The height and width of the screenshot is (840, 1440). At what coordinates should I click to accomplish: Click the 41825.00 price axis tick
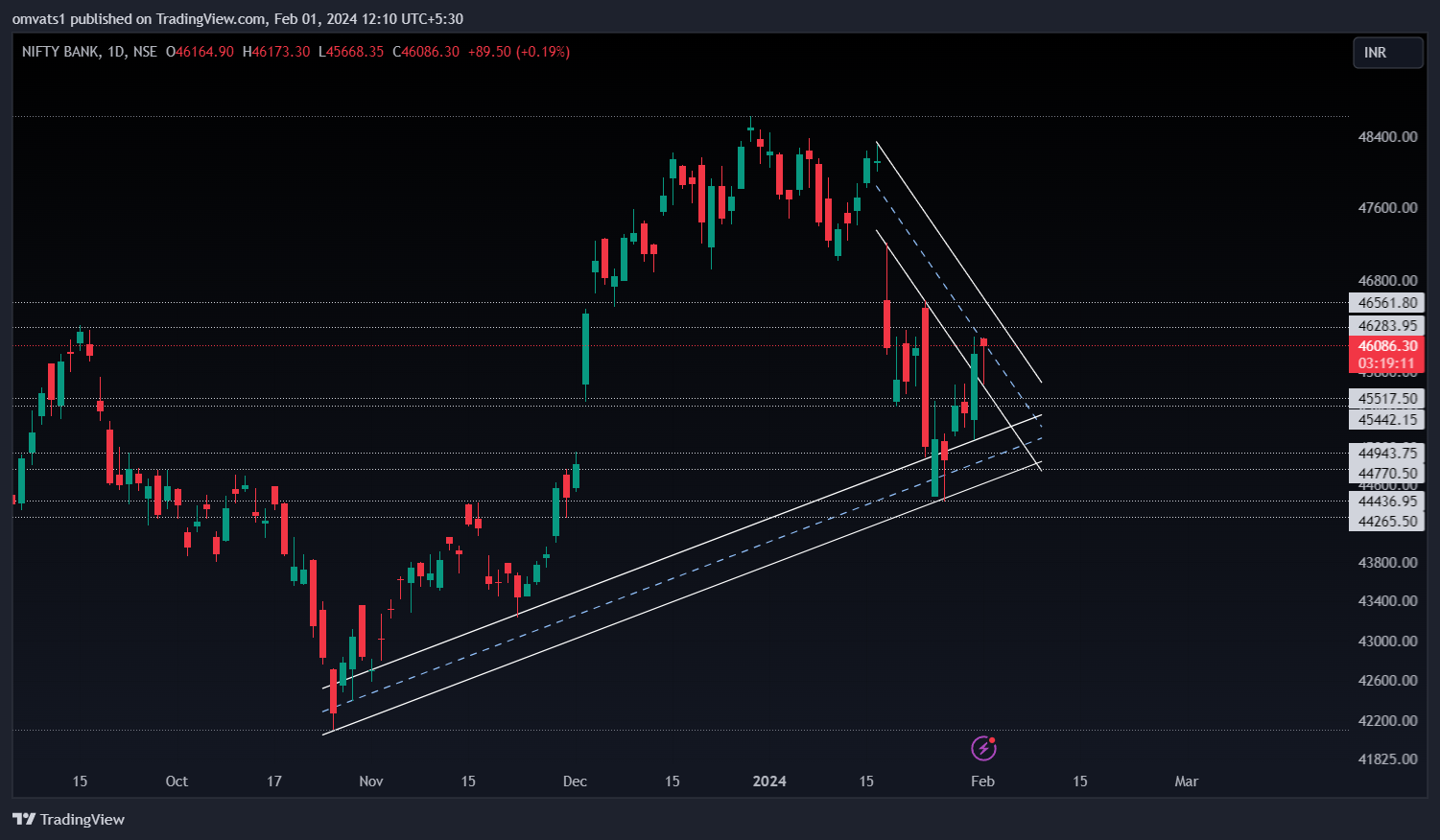click(x=1387, y=759)
